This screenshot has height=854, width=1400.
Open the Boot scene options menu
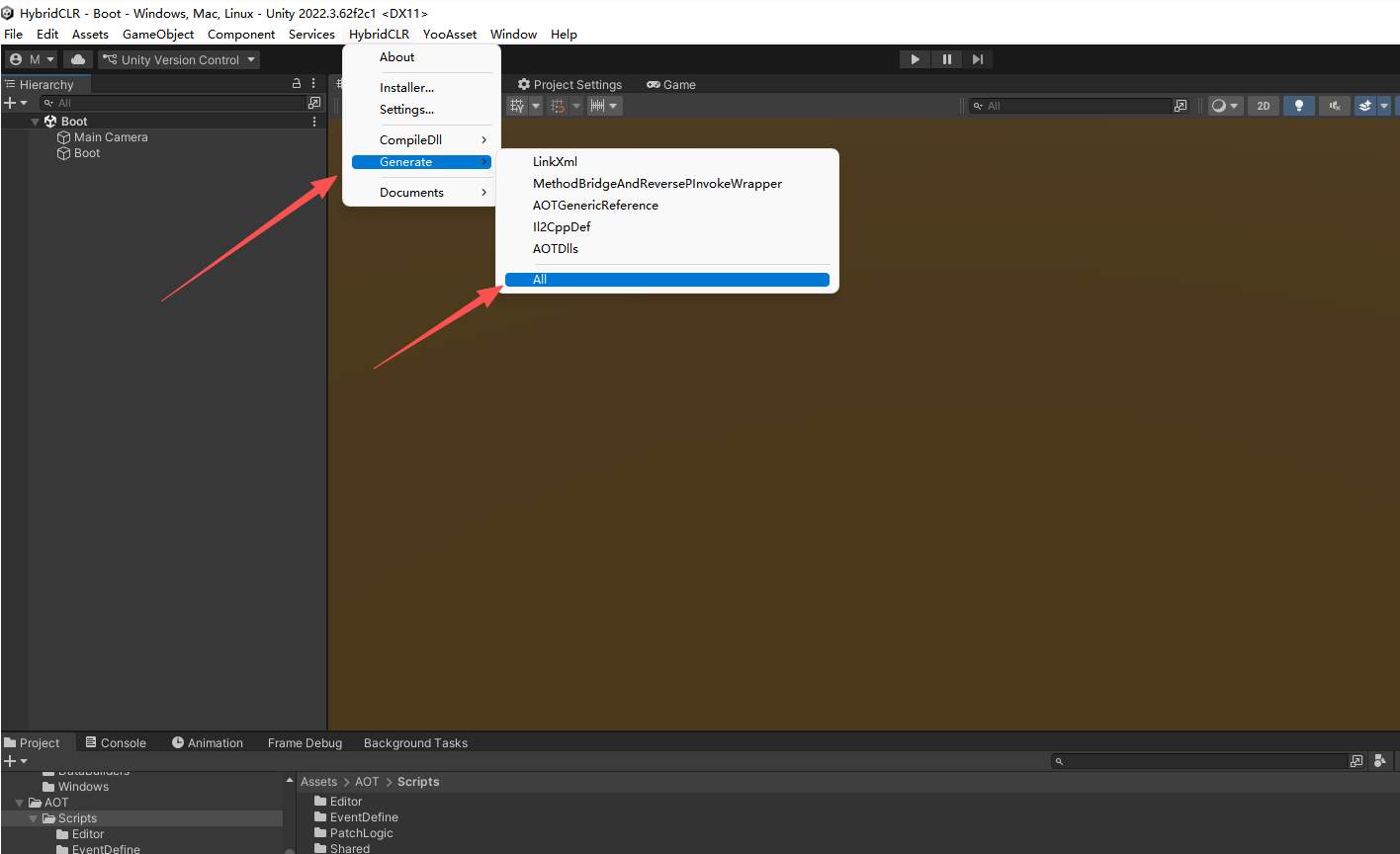314,122
